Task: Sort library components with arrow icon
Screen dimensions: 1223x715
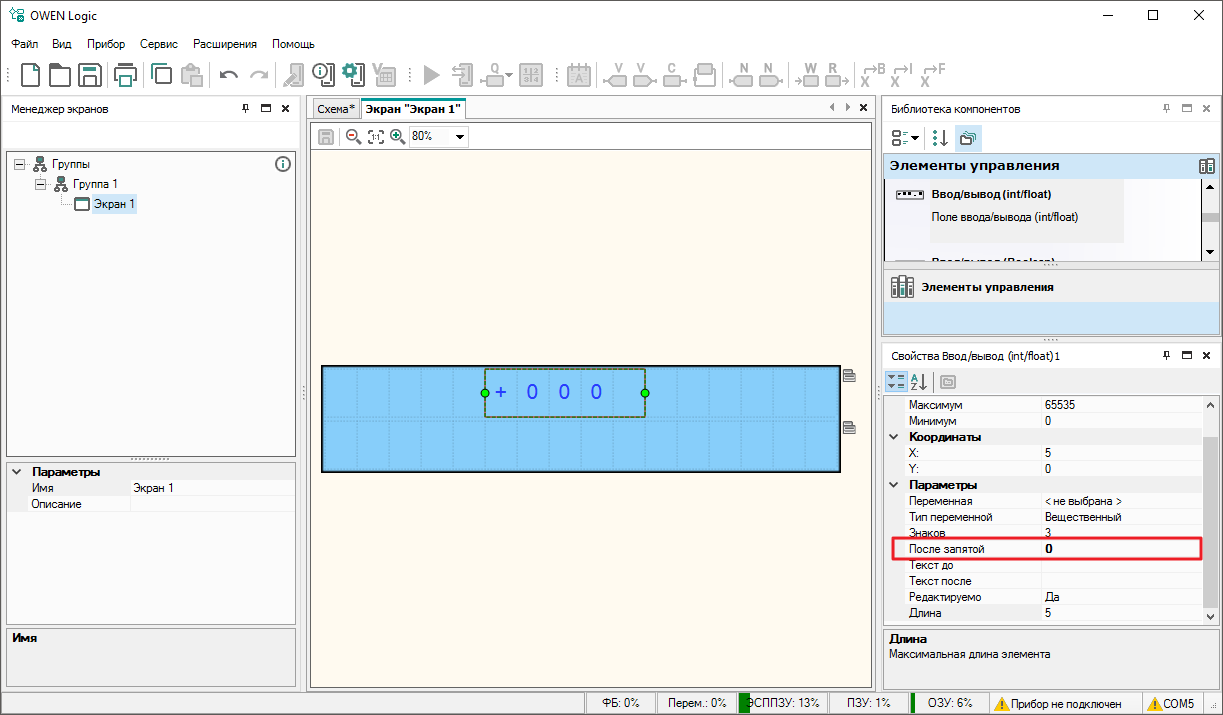Action: point(940,138)
